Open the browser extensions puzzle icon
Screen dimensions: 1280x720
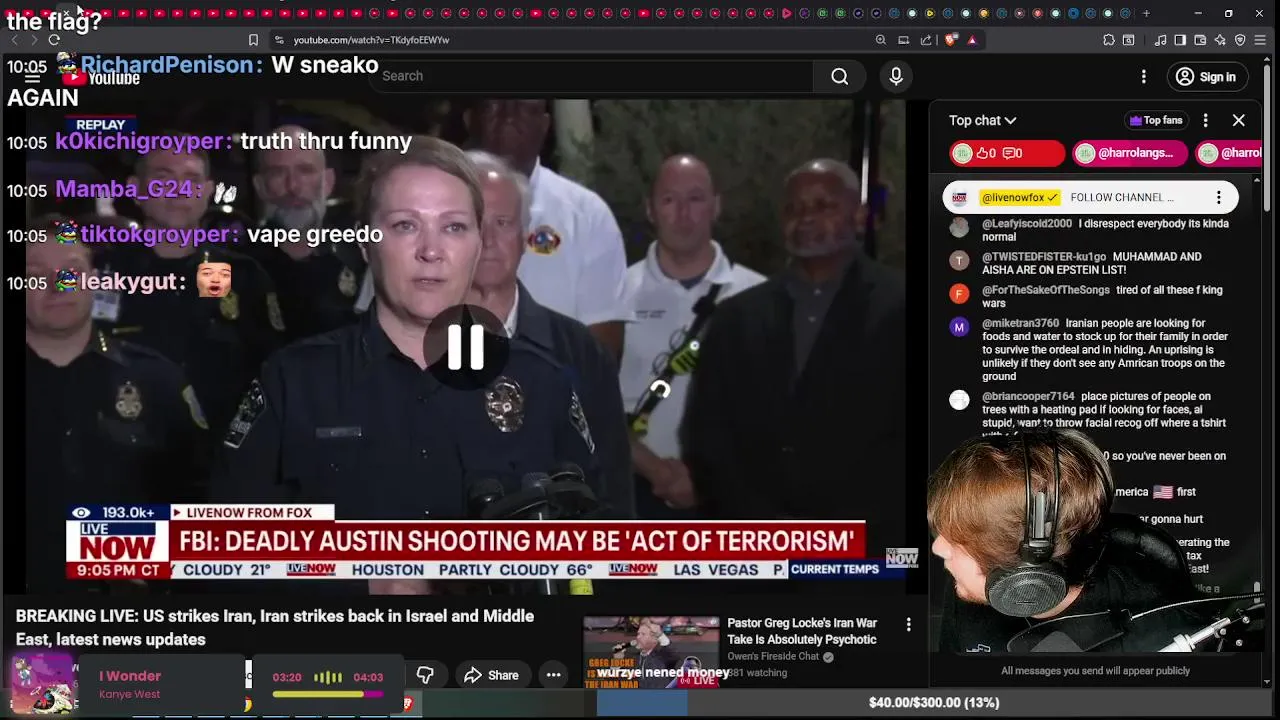click(x=1109, y=40)
